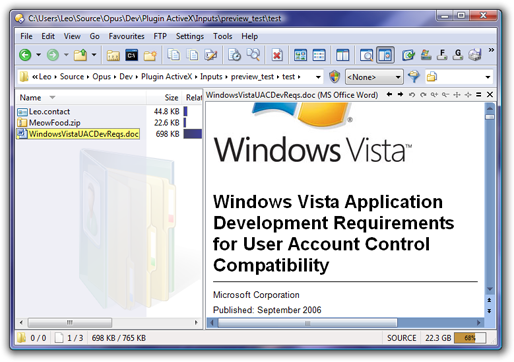Click Source in breadcrumb path
The height and width of the screenshot is (362, 514).
tap(72, 77)
